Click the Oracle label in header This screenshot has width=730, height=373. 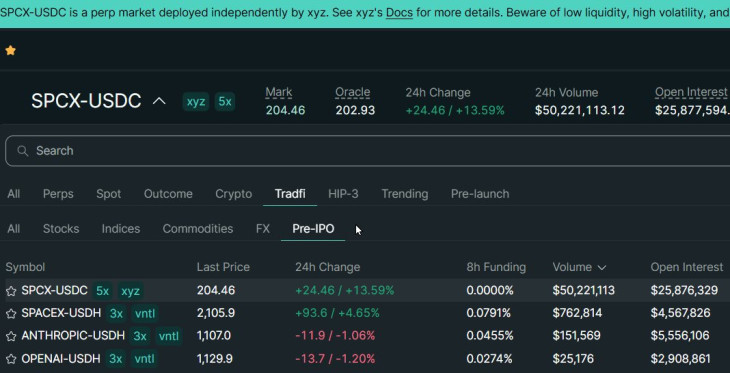click(x=352, y=93)
